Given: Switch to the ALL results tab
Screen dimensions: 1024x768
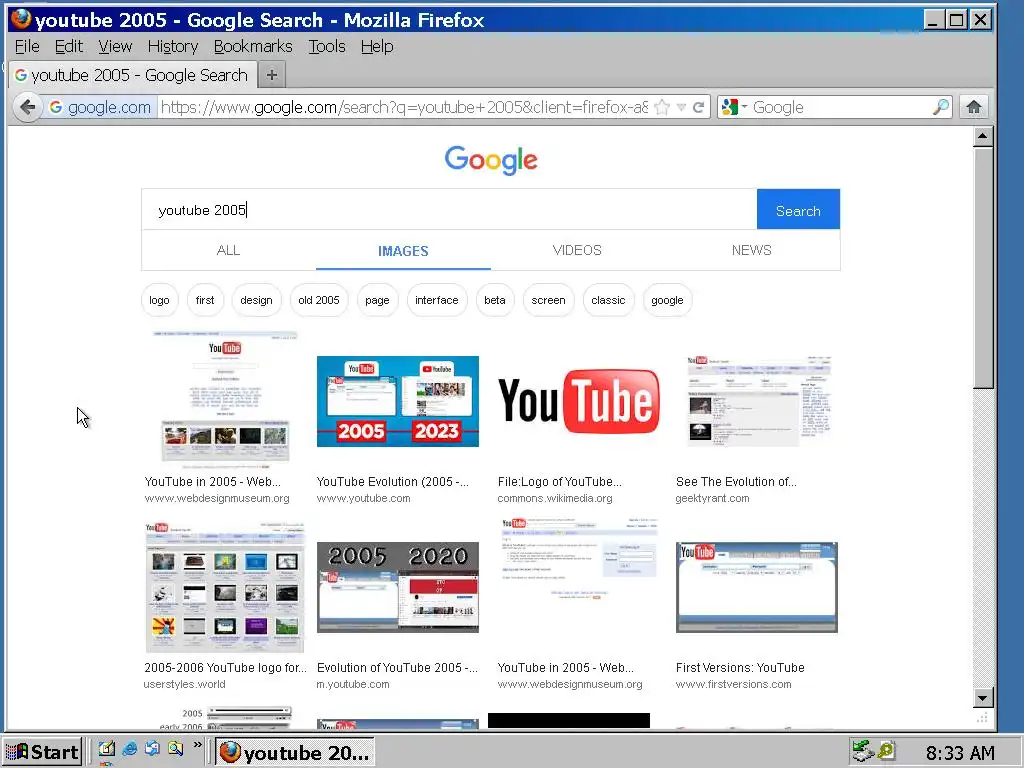Looking at the screenshot, I should tap(229, 250).
